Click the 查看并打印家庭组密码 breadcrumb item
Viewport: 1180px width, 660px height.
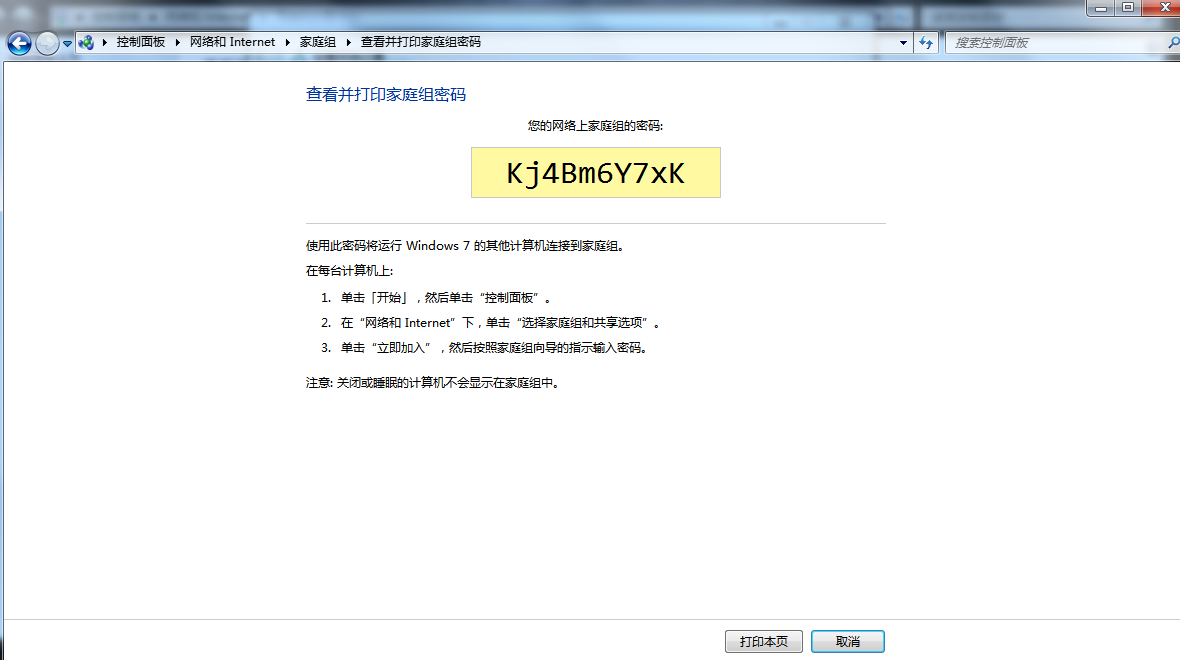coord(422,43)
